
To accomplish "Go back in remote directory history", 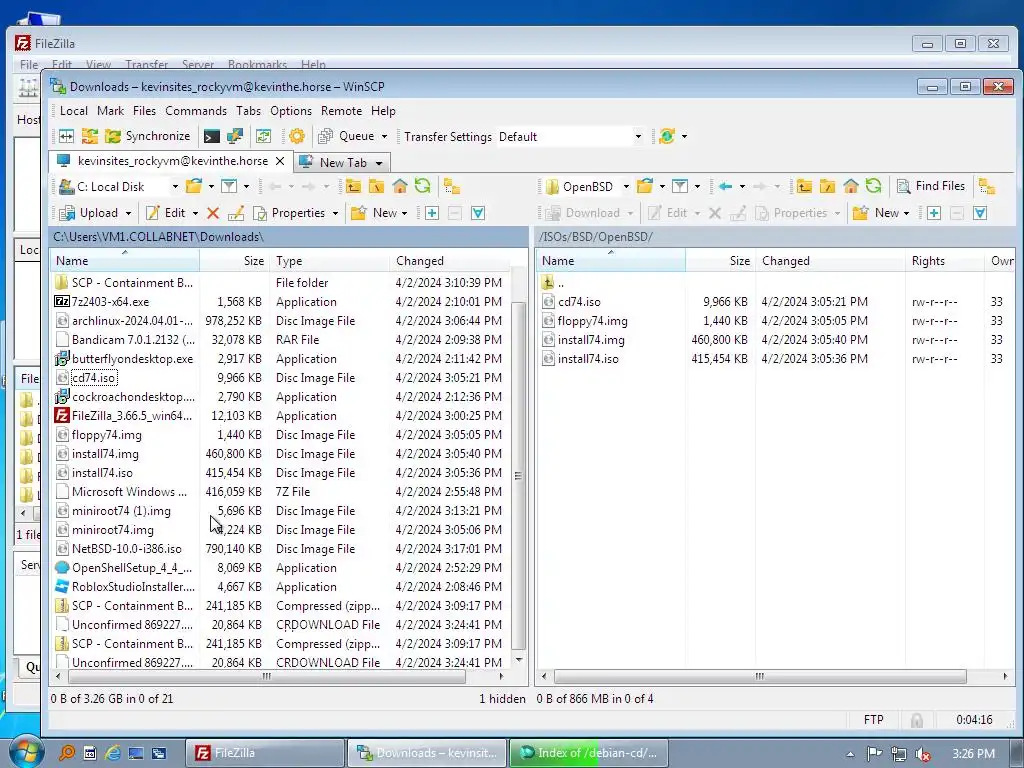I will tap(725, 186).
